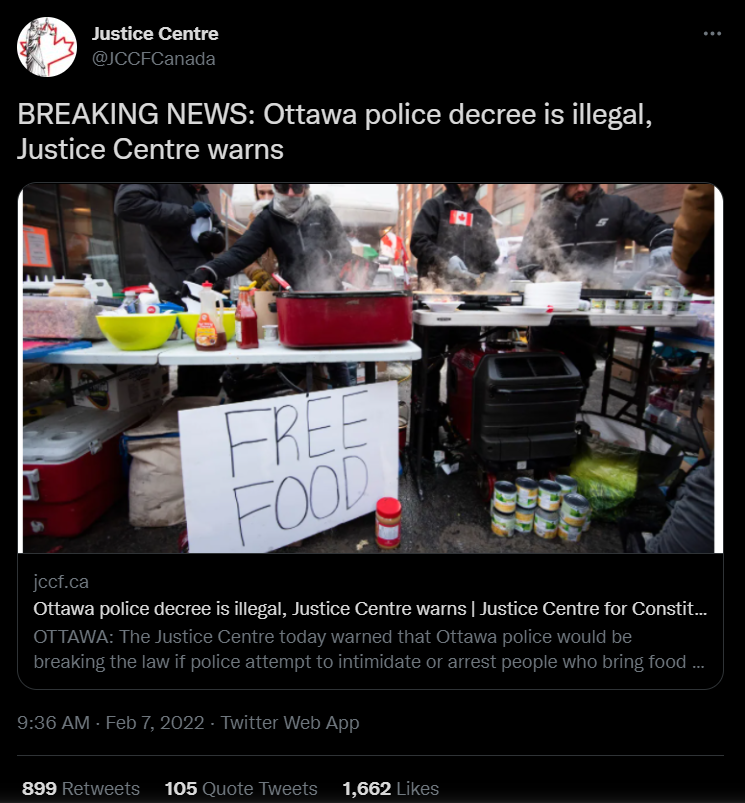Viewport: 745px width, 803px height.
Task: Open the 9:36 AM tweet timestamp
Action: click(x=53, y=723)
